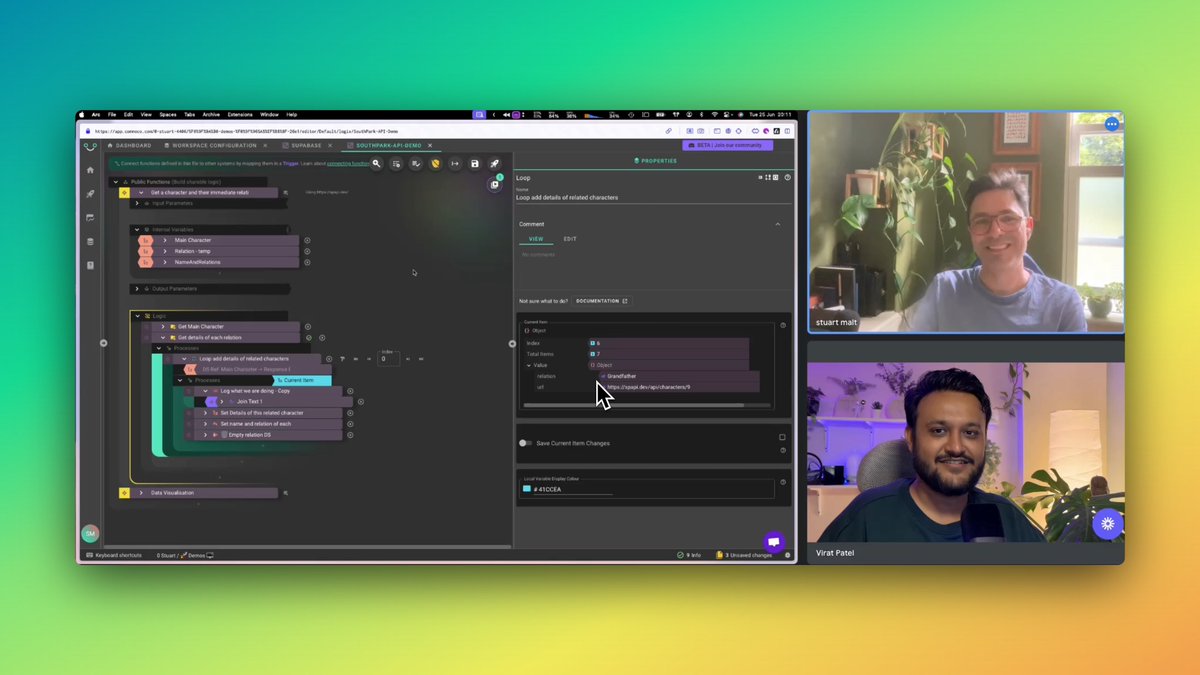Open the Archive menu in menu bar
The image size is (1200, 675).
[x=211, y=115]
